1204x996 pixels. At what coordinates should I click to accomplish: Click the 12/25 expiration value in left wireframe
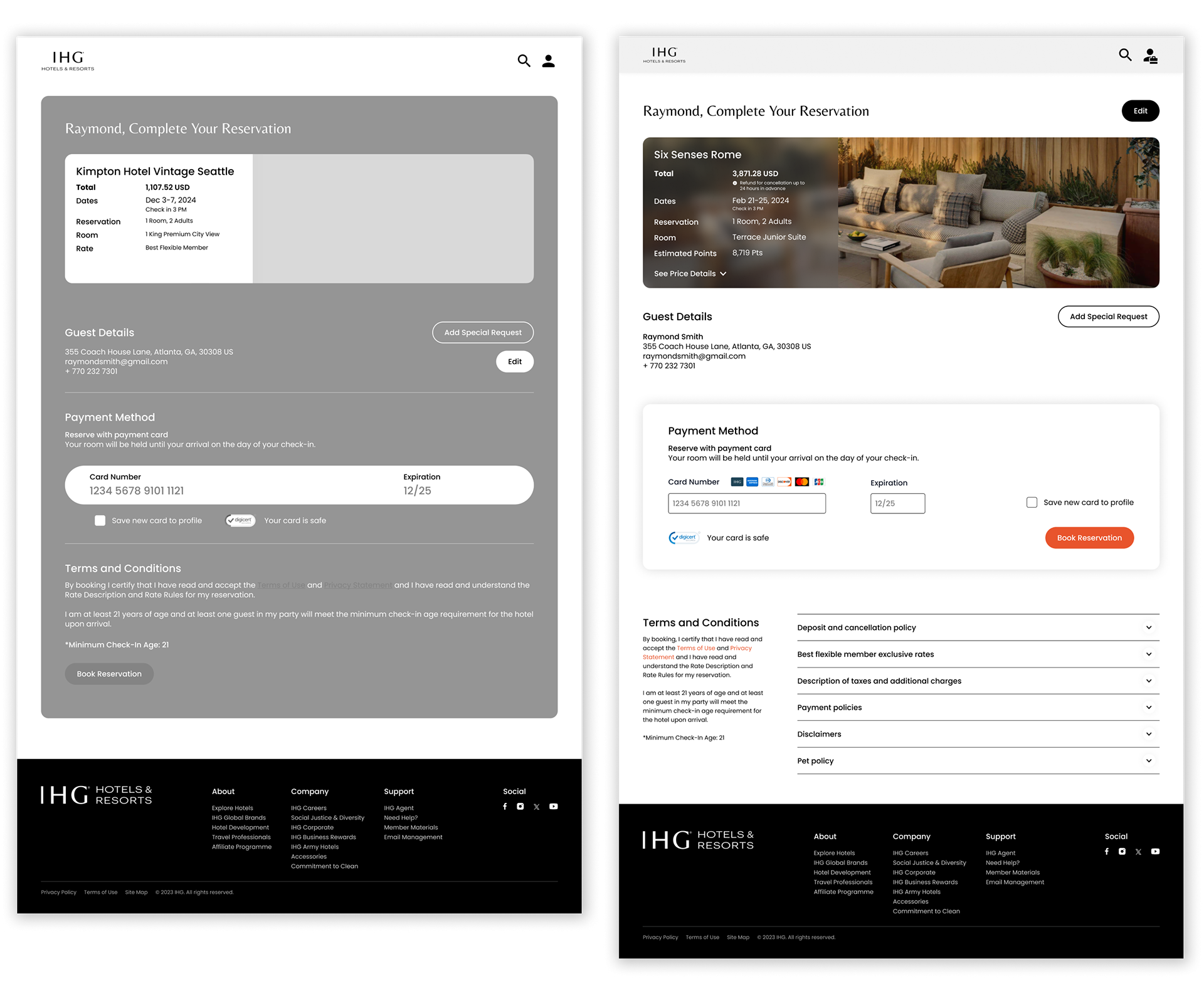point(417,491)
